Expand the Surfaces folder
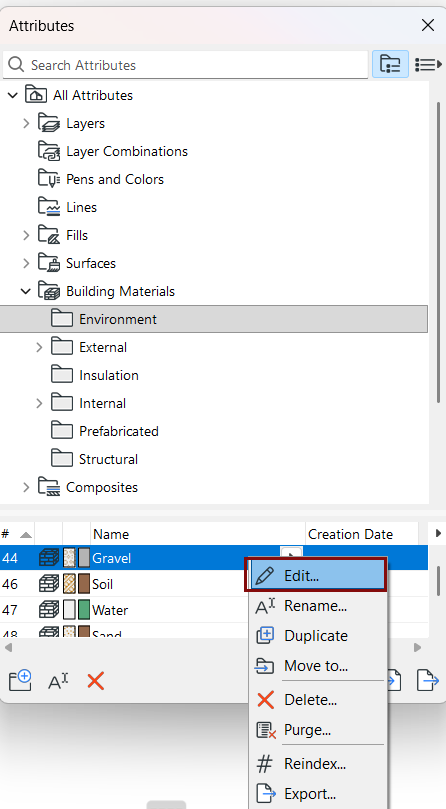The width and height of the screenshot is (446, 809). click(x=26, y=263)
